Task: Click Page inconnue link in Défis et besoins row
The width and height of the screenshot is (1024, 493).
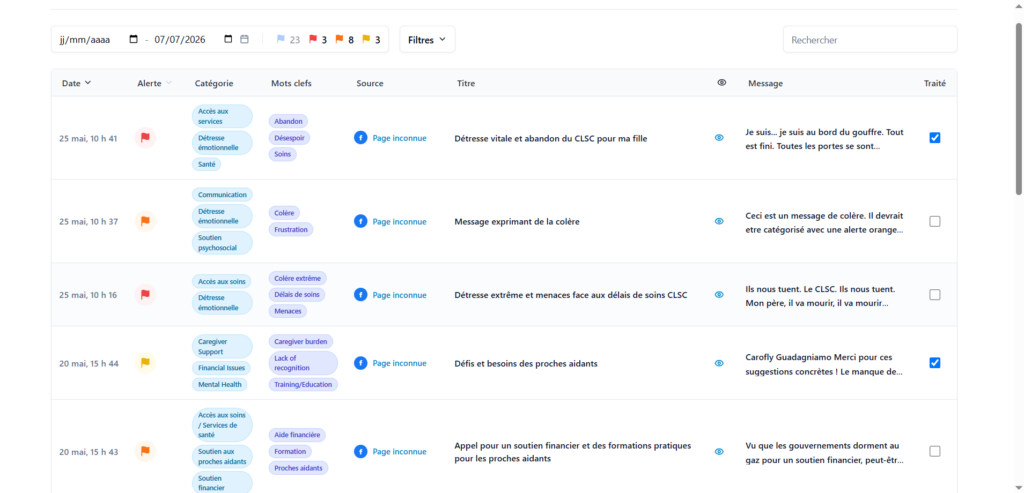Action: coord(399,363)
